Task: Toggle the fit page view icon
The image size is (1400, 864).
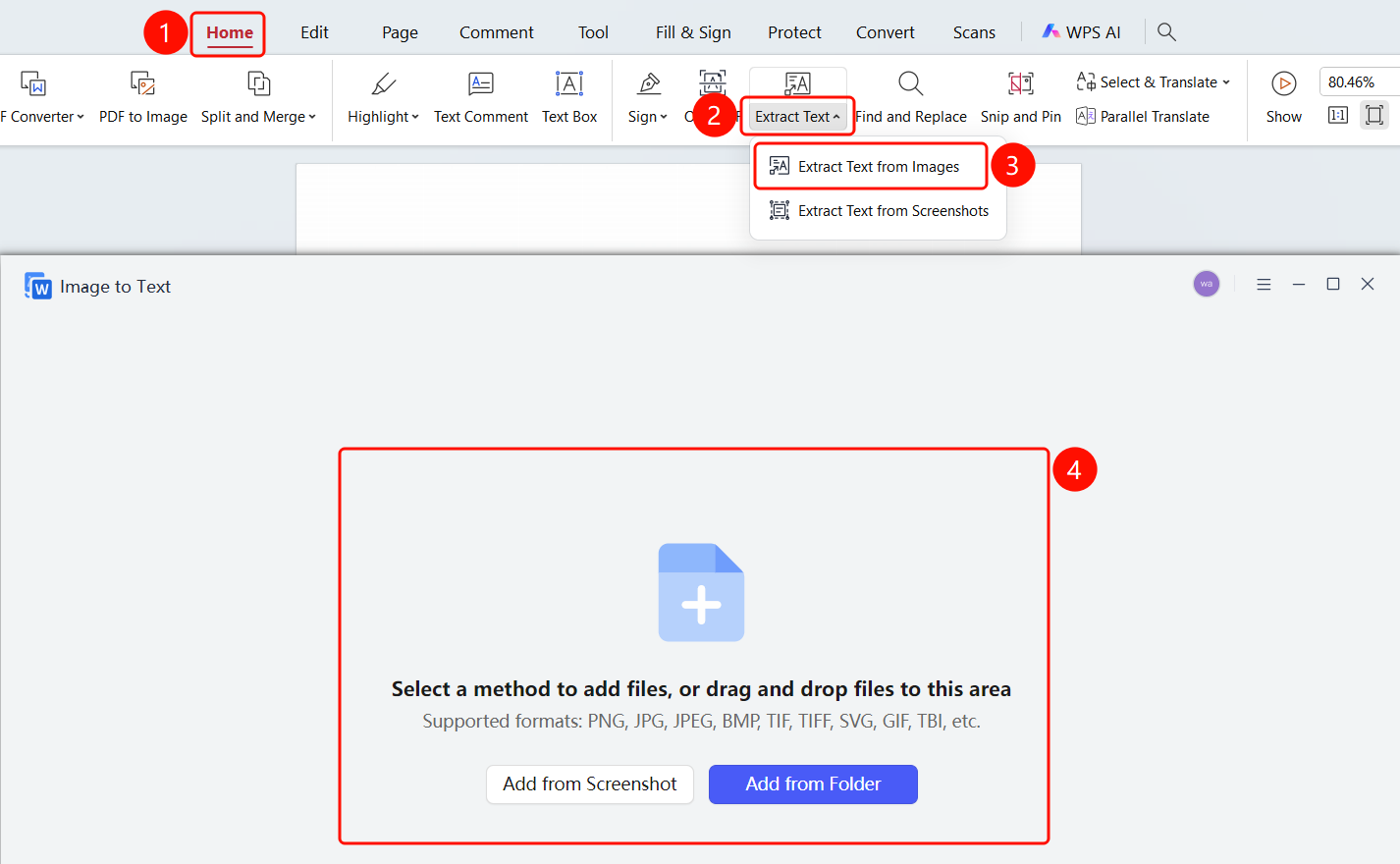Action: 1374,115
